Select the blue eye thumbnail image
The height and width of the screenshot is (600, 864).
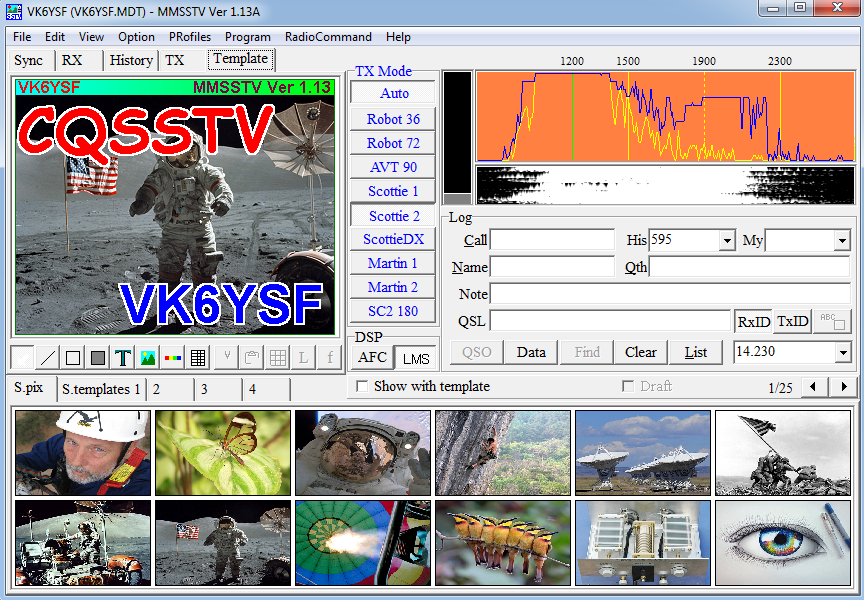click(783, 543)
